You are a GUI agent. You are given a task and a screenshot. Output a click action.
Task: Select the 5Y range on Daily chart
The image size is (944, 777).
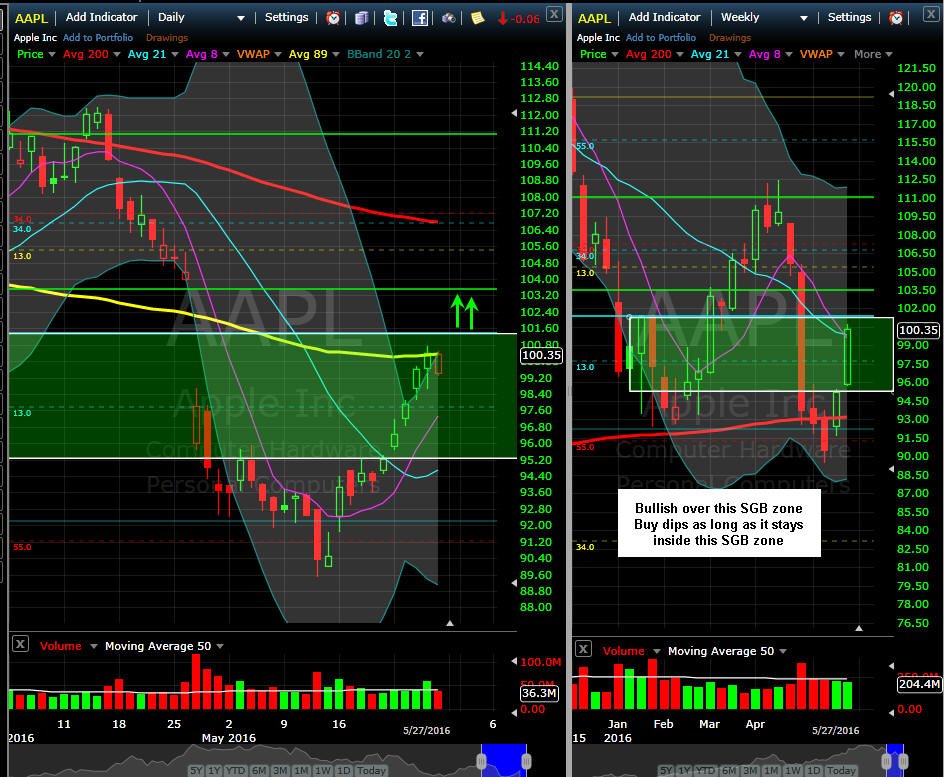coord(196,770)
